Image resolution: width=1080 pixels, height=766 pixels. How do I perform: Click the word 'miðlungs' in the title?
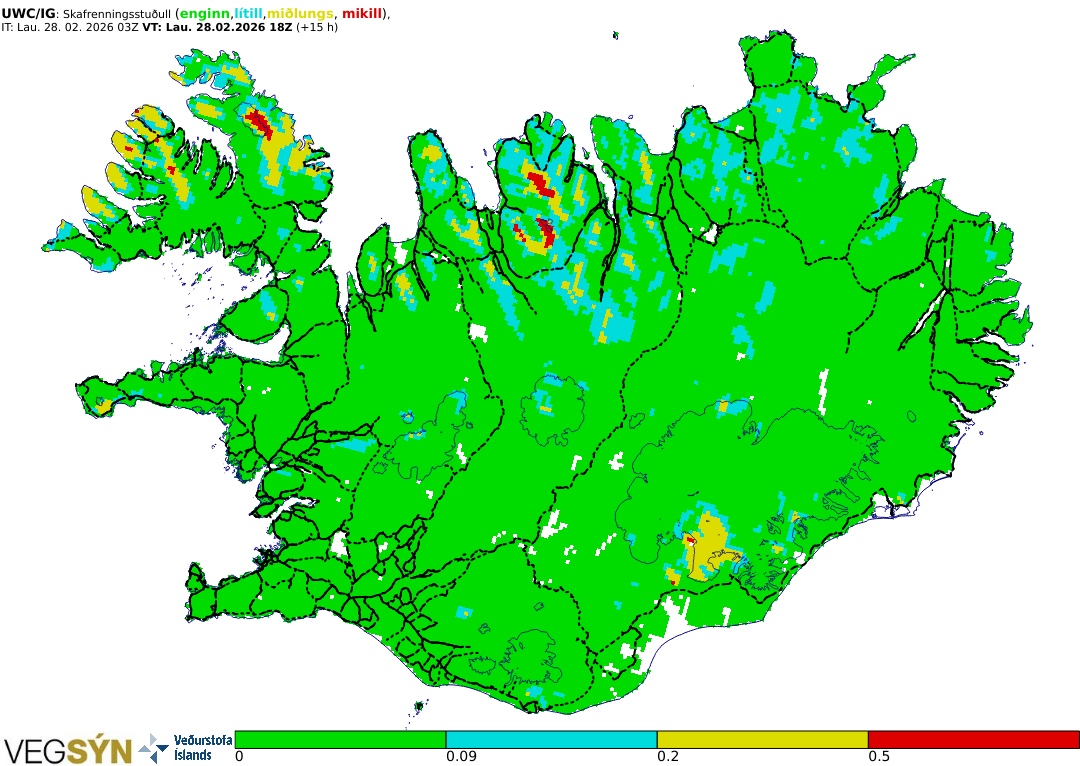coord(300,14)
